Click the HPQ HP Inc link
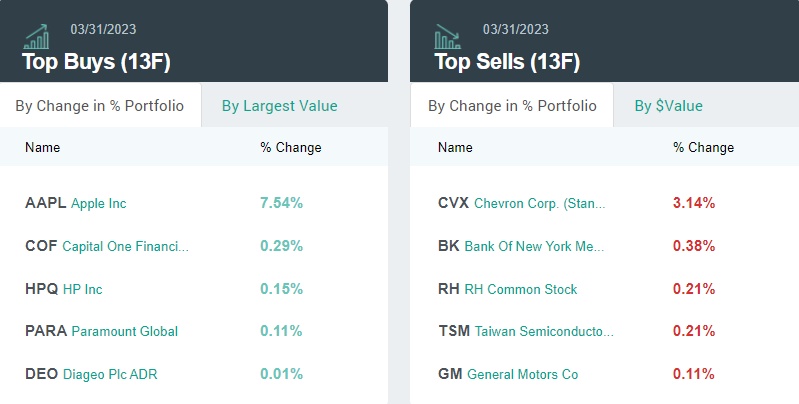Image resolution: width=799 pixels, height=404 pixels. tap(64, 289)
